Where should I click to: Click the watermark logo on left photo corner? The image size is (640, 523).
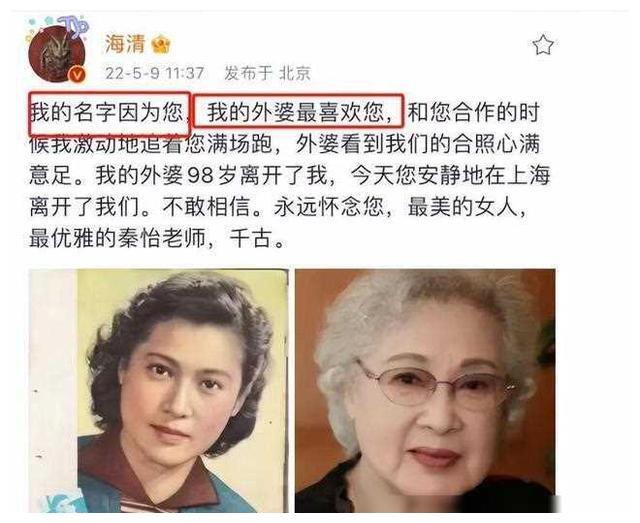(58, 499)
